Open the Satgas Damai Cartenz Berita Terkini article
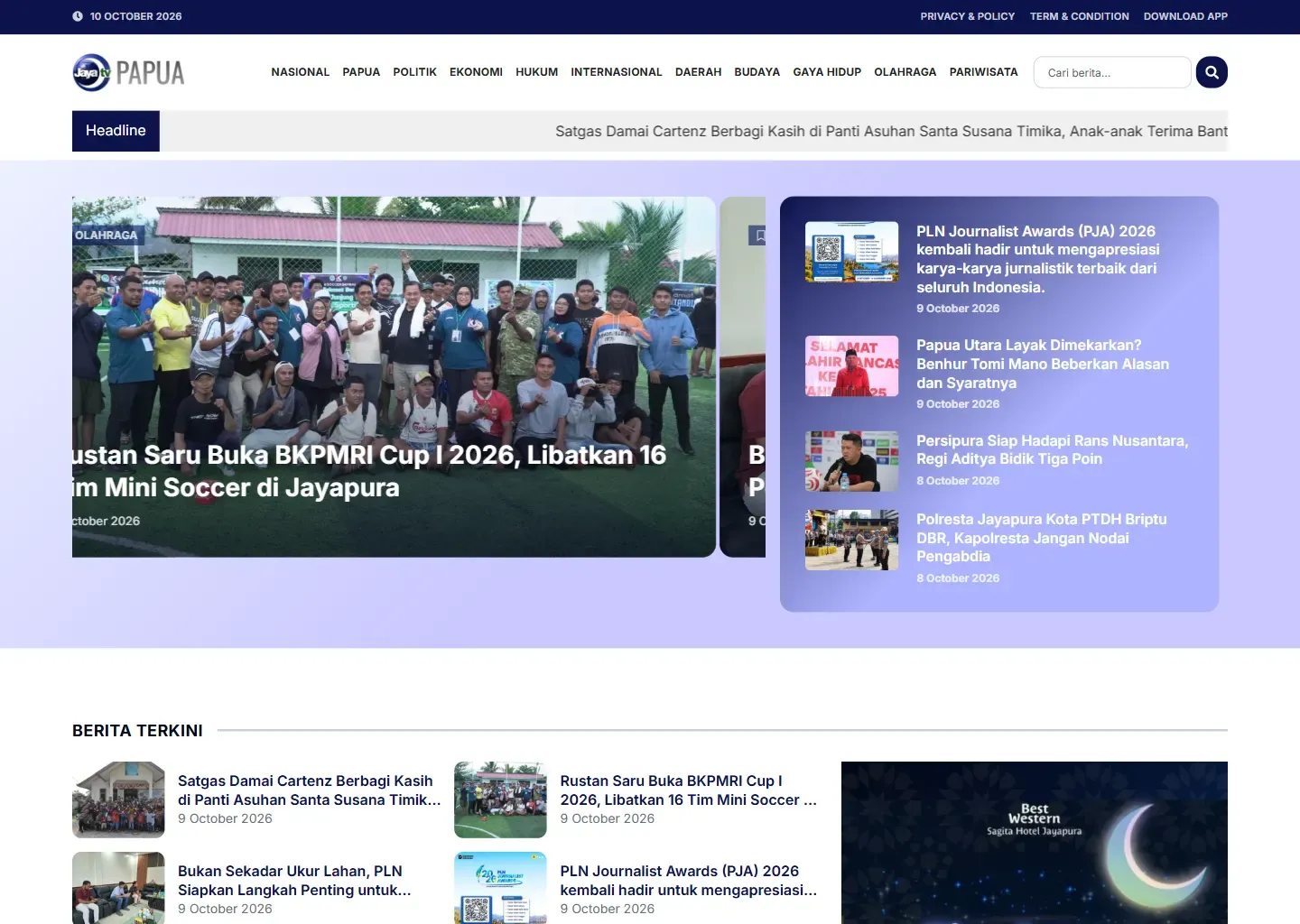This screenshot has width=1300, height=924. pyautogui.click(x=309, y=790)
